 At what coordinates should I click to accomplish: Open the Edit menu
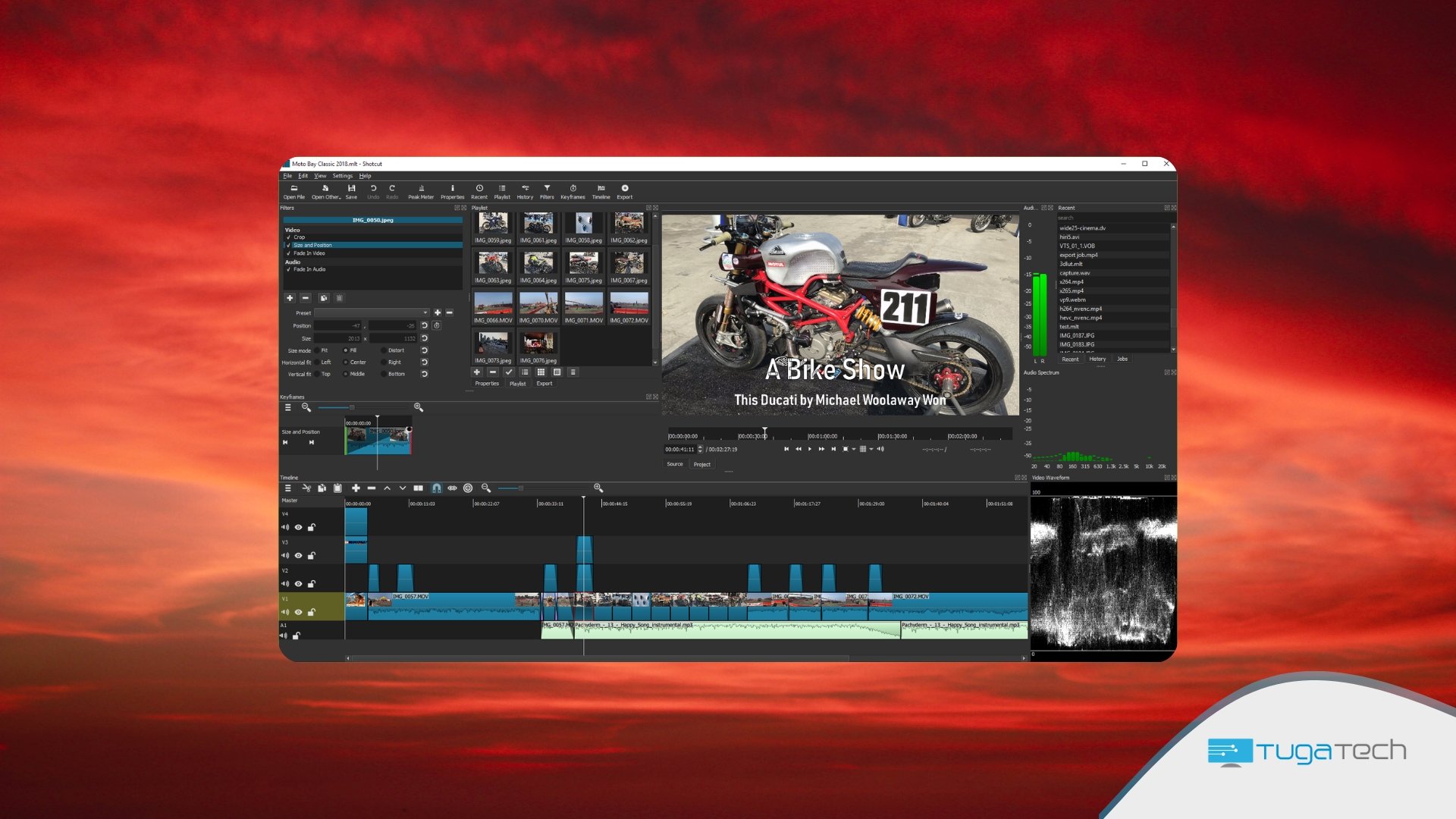pyautogui.click(x=303, y=176)
